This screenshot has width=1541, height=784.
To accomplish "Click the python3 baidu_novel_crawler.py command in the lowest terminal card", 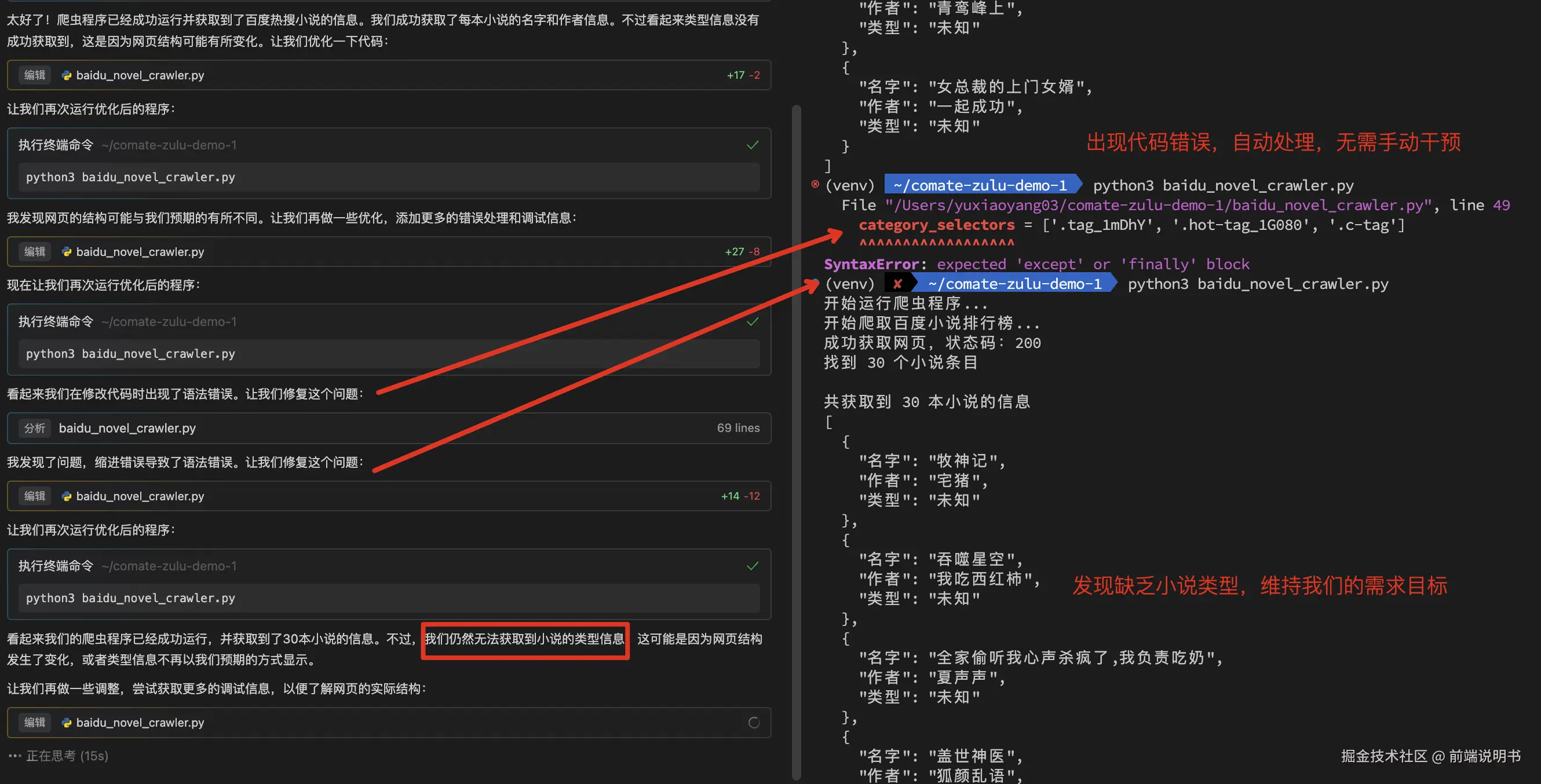I will click(130, 599).
